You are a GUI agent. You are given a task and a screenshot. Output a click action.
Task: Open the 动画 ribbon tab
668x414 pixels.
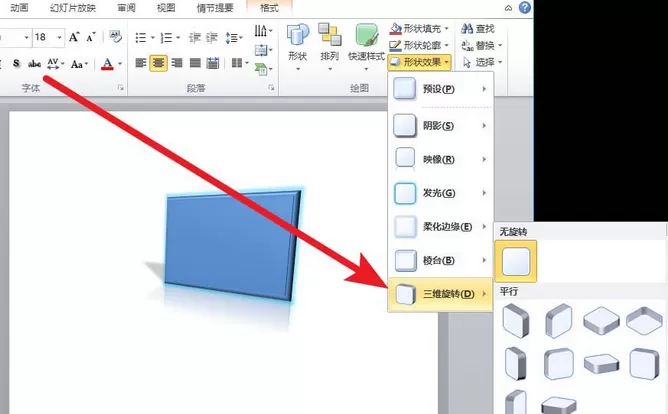tap(19, 7)
